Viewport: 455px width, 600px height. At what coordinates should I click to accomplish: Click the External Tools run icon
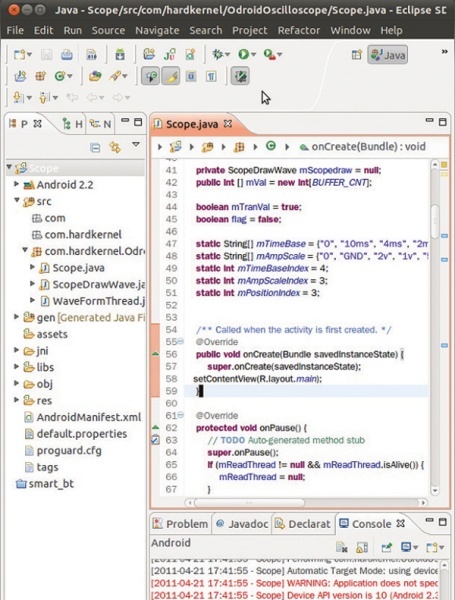[x=269, y=54]
